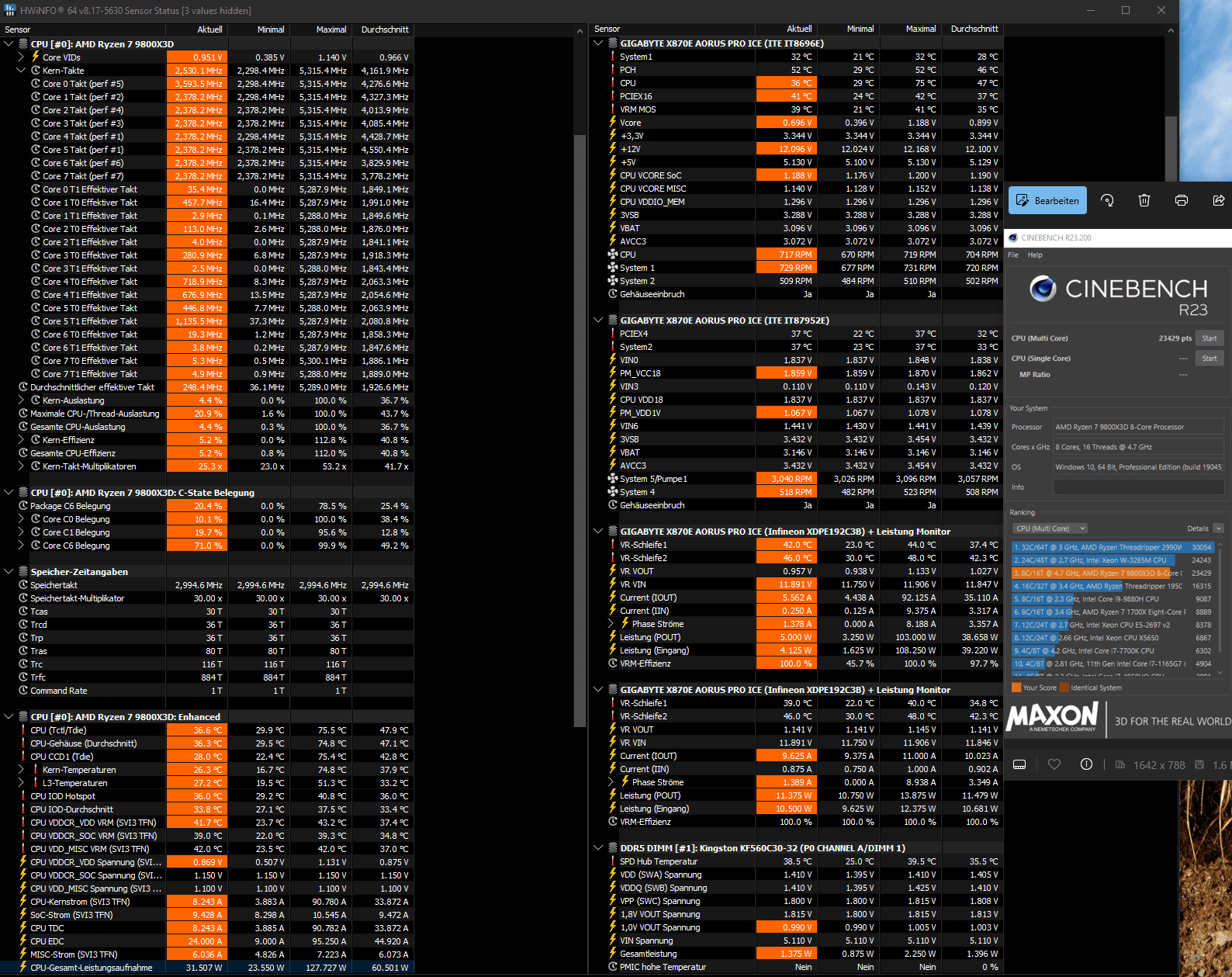This screenshot has width=1232, height=977.
Task: Click the fan icon of the System 1 RPM row
Action: click(613, 268)
